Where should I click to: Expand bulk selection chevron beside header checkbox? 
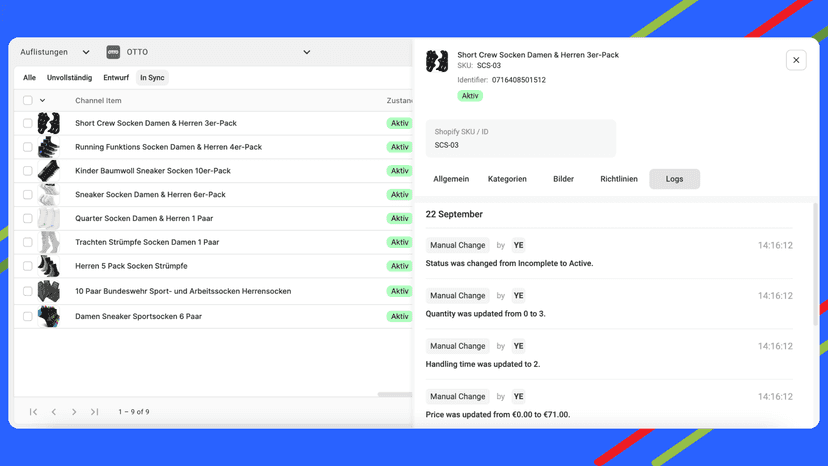pyautogui.click(x=42, y=100)
